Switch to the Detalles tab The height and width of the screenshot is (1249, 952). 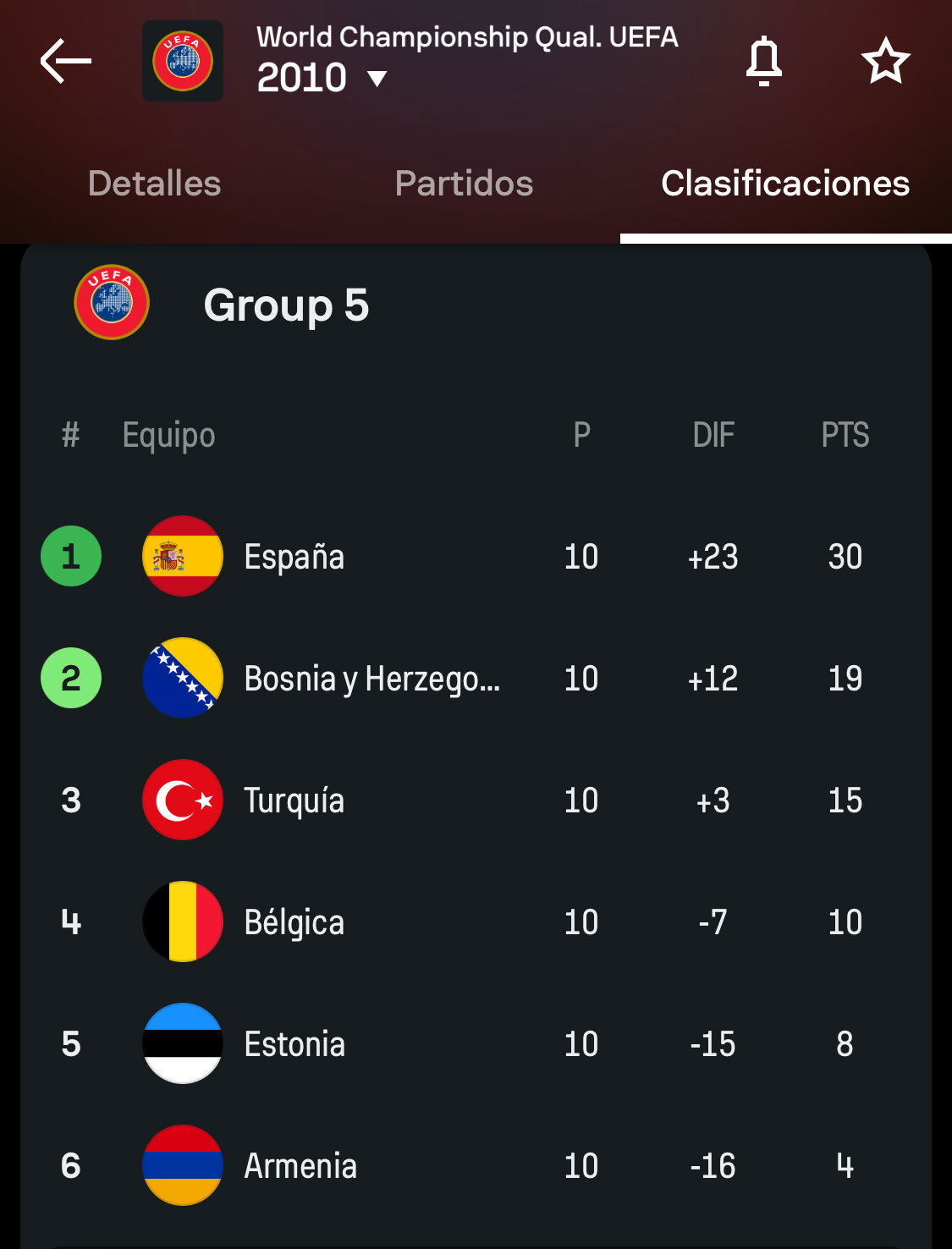155,184
